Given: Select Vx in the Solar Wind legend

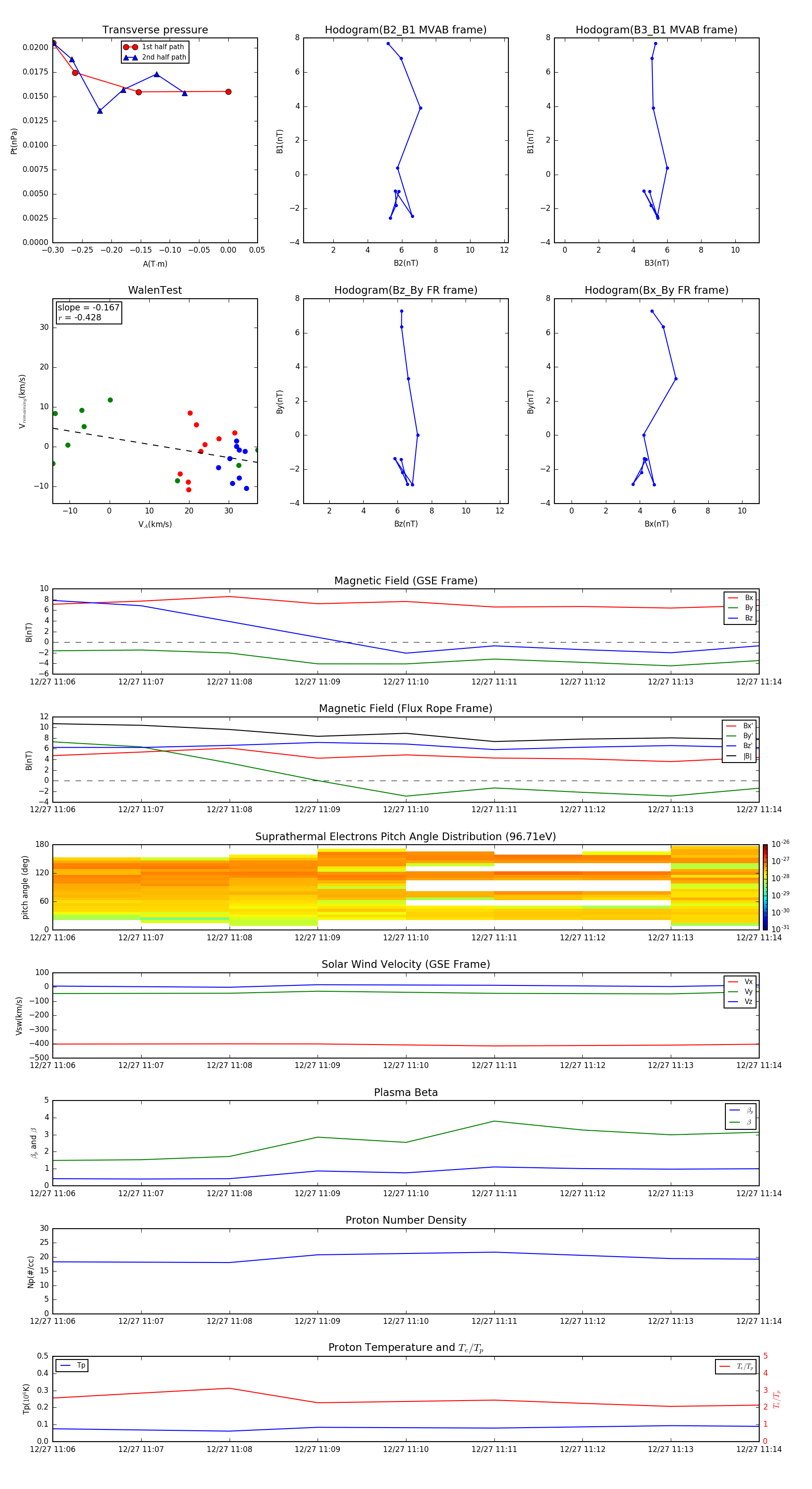Looking at the screenshot, I should click(740, 981).
